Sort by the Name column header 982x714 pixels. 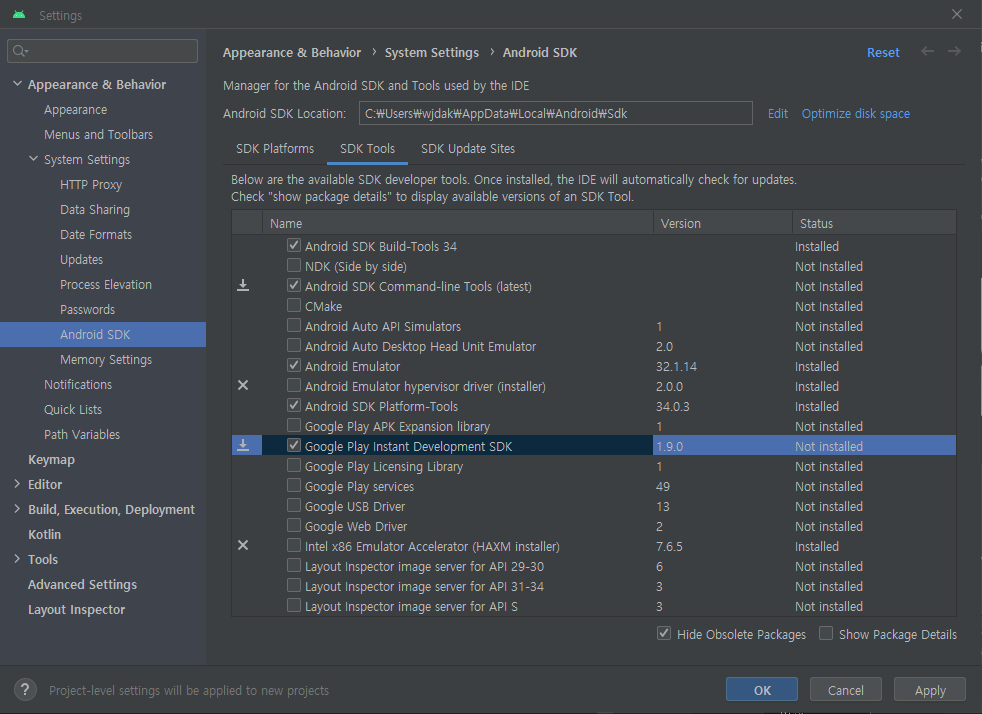(458, 223)
